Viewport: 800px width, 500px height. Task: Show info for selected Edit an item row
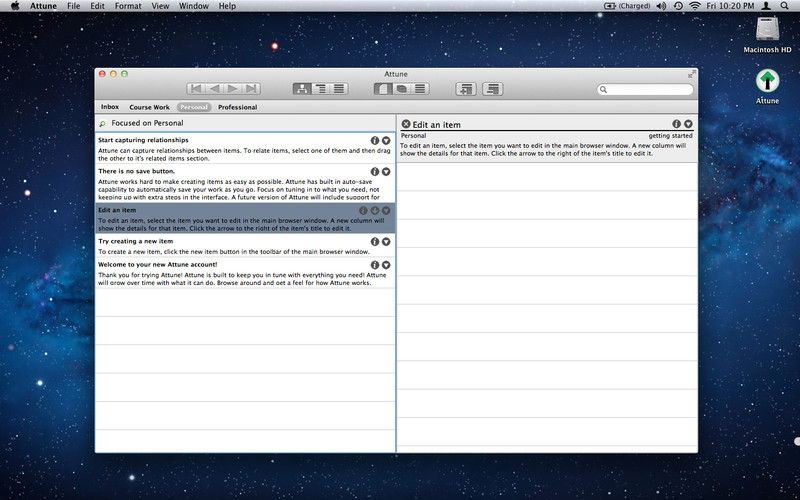coord(363,210)
